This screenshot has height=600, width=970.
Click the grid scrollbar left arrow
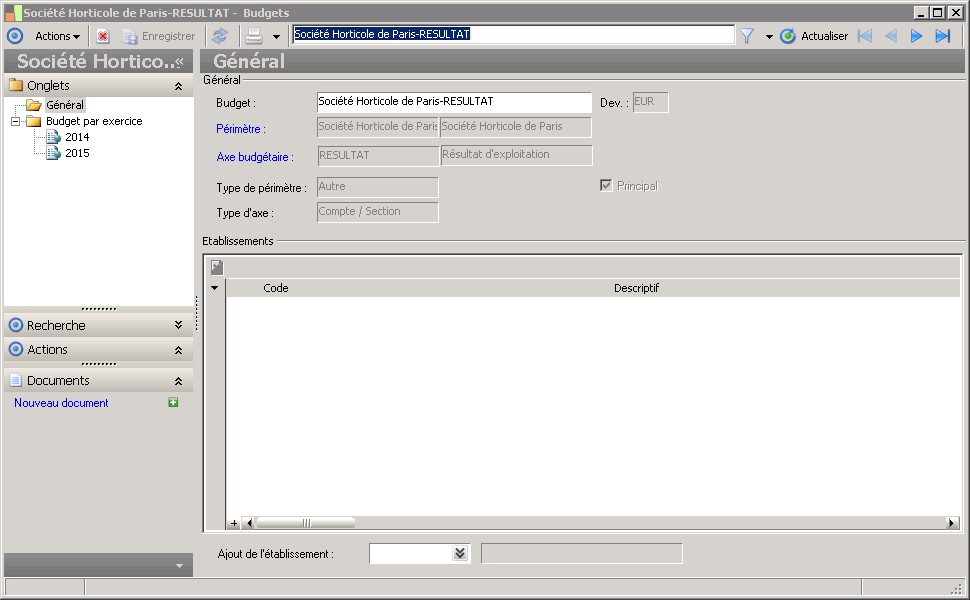pos(249,523)
